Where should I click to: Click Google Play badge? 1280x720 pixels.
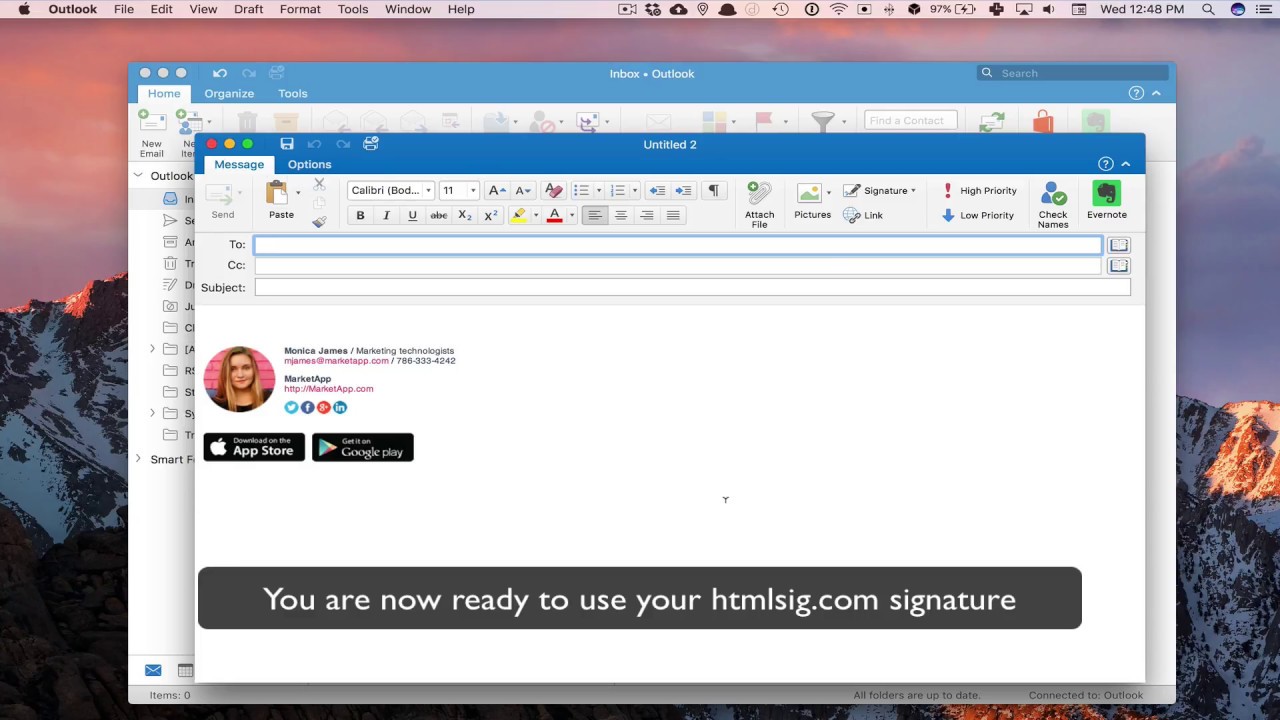click(363, 447)
